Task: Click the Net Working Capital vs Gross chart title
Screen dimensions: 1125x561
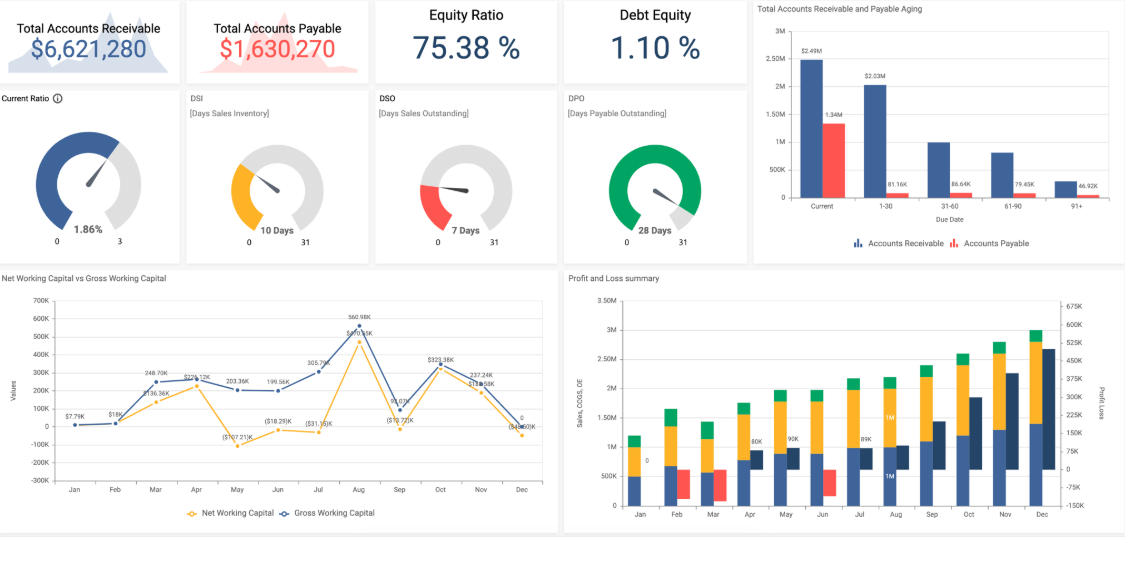Action: (x=84, y=278)
